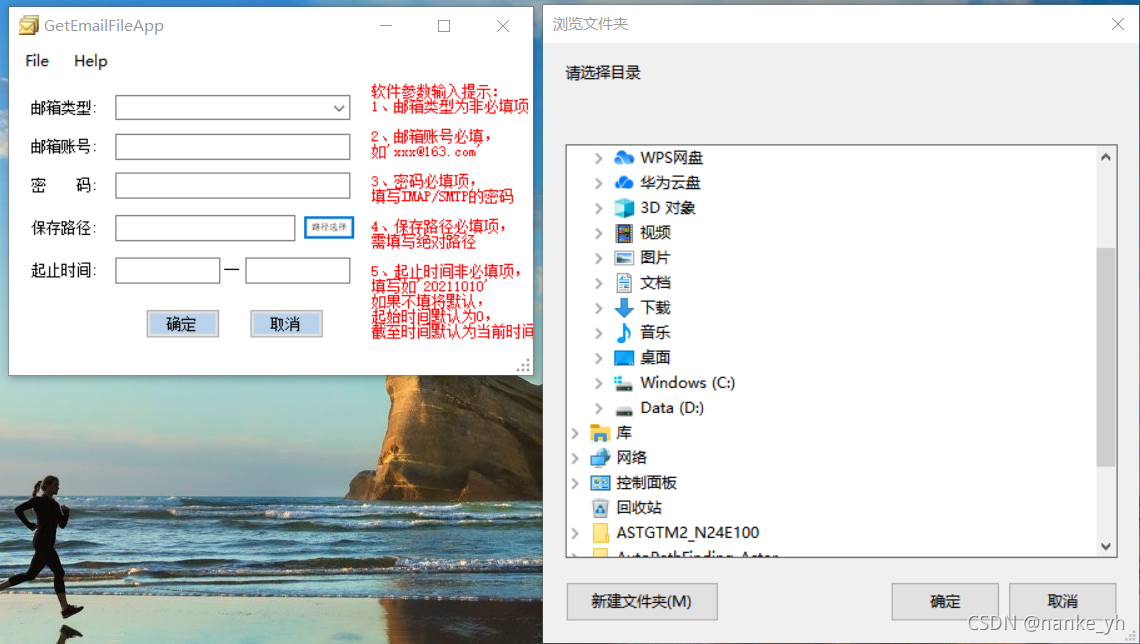This screenshot has height=644, width=1140.
Task: Expand the 音乐 tree node
Action: pos(598,333)
